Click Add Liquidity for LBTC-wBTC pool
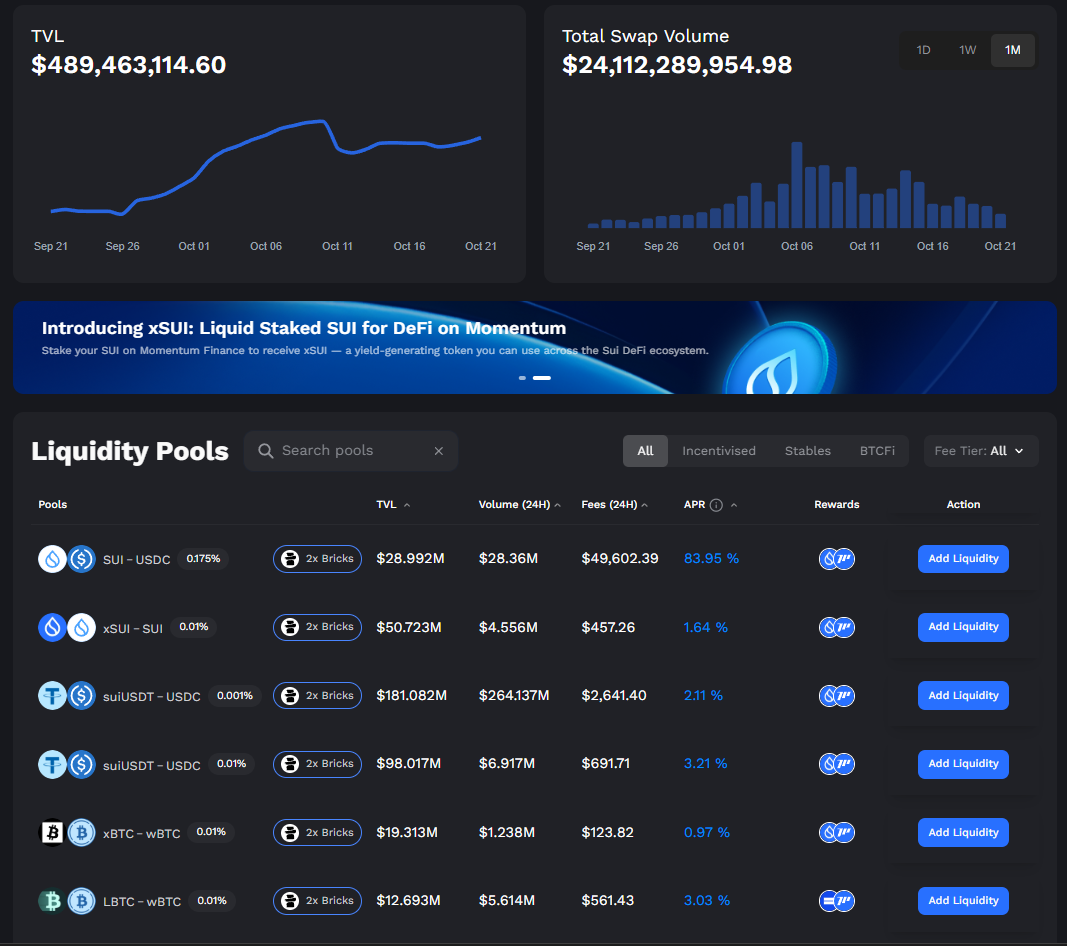The image size is (1067, 946). (x=963, y=900)
